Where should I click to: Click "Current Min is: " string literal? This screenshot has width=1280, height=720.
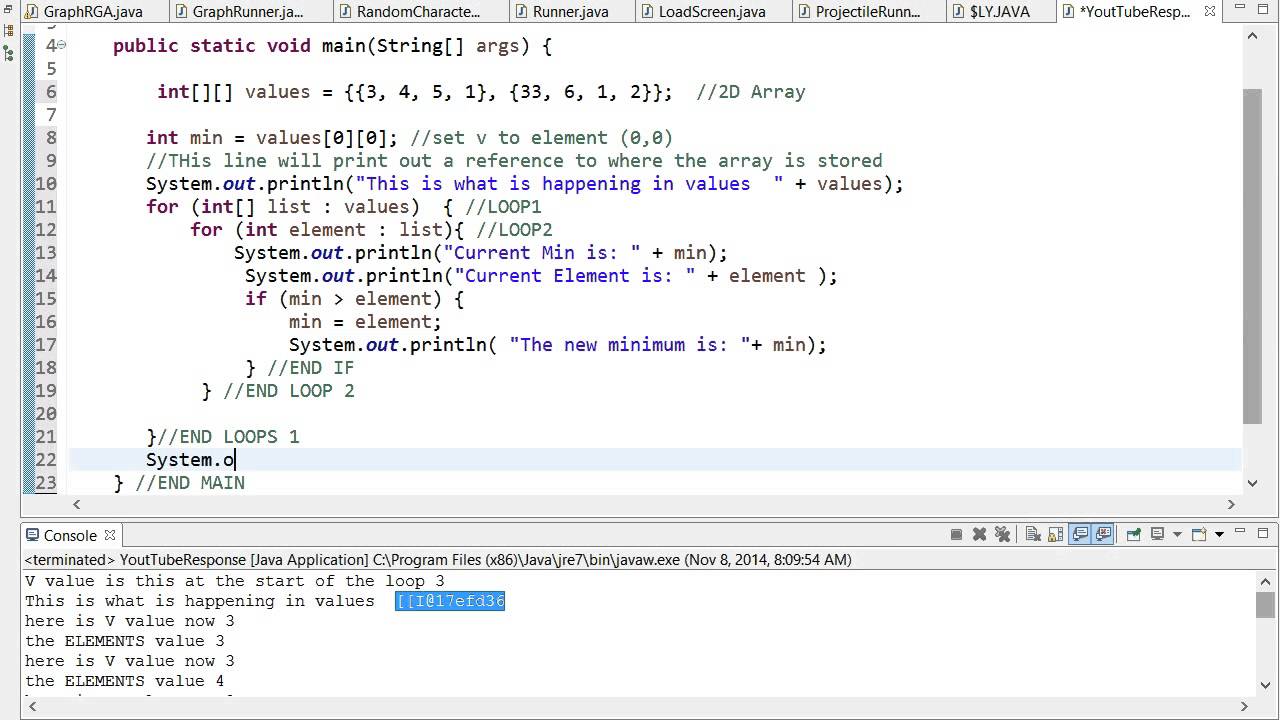[x=542, y=253]
